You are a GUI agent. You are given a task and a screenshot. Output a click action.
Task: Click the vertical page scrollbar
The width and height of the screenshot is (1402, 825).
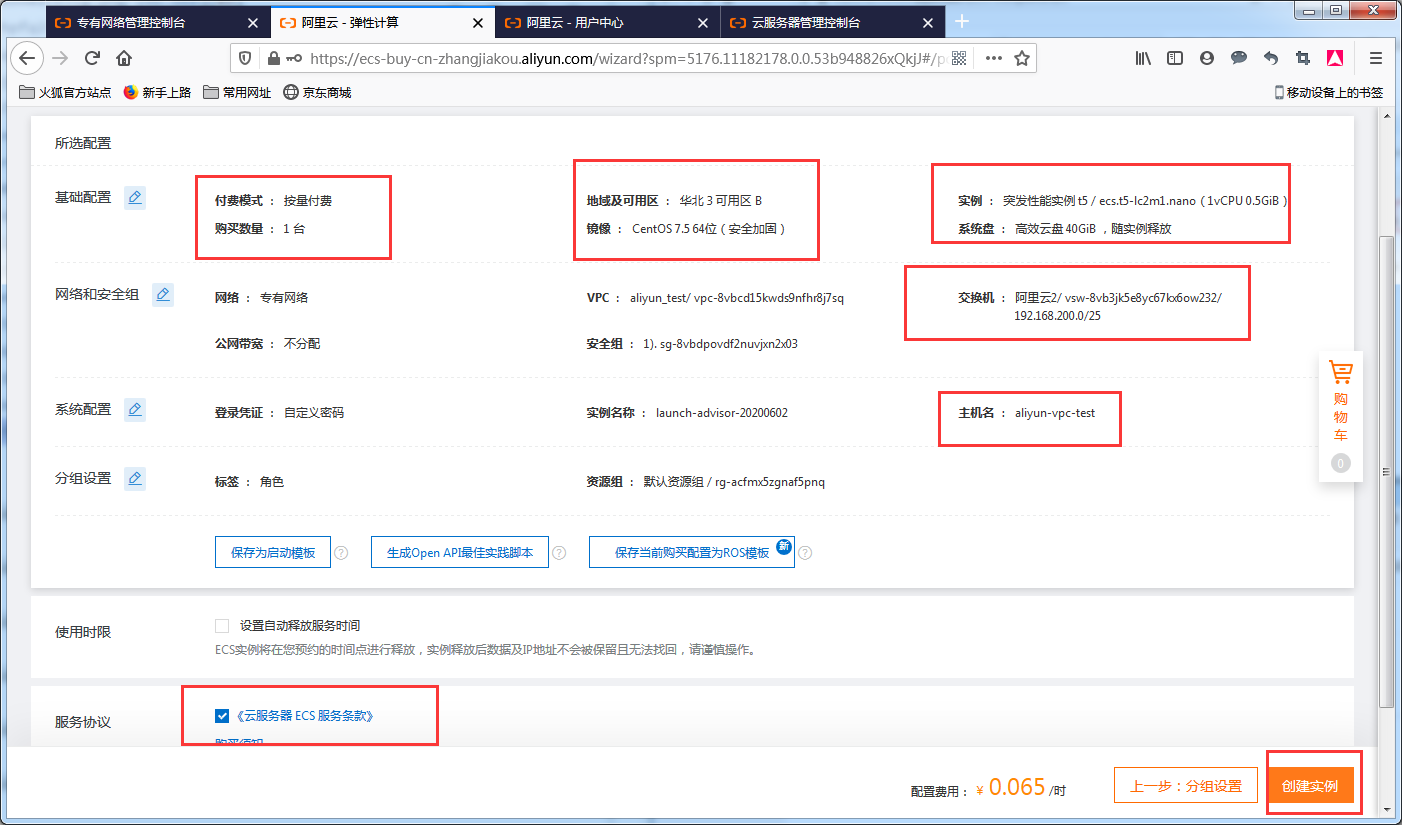(x=1387, y=470)
